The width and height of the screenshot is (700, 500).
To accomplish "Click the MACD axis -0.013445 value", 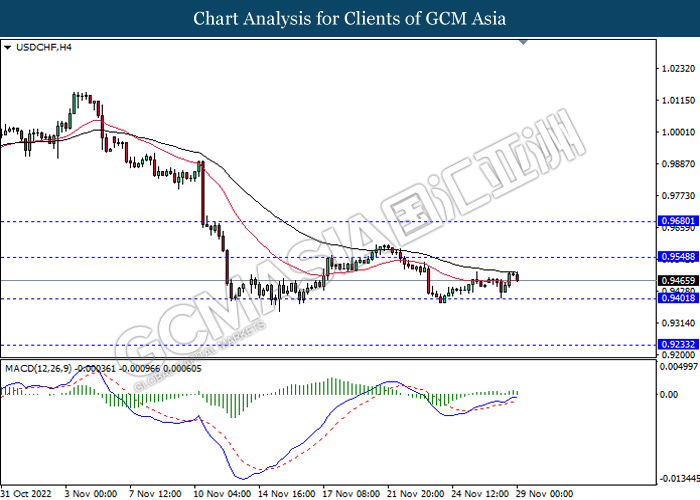I will 680,479.
